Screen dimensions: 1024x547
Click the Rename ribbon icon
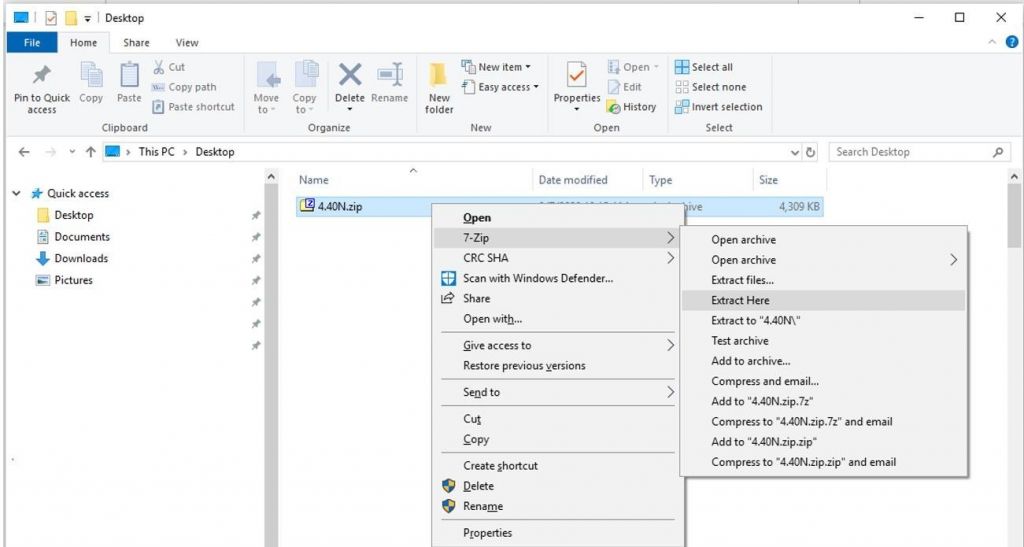pos(389,78)
